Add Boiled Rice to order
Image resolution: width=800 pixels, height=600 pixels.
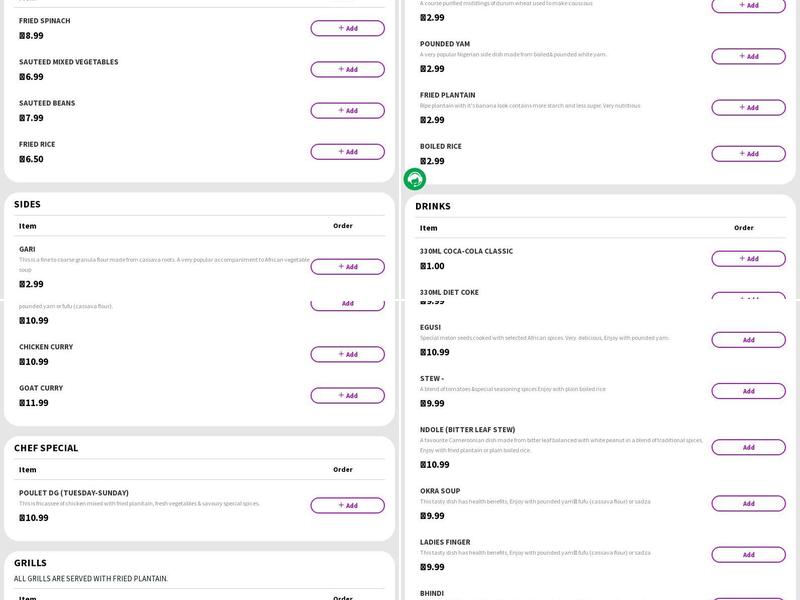pos(748,154)
